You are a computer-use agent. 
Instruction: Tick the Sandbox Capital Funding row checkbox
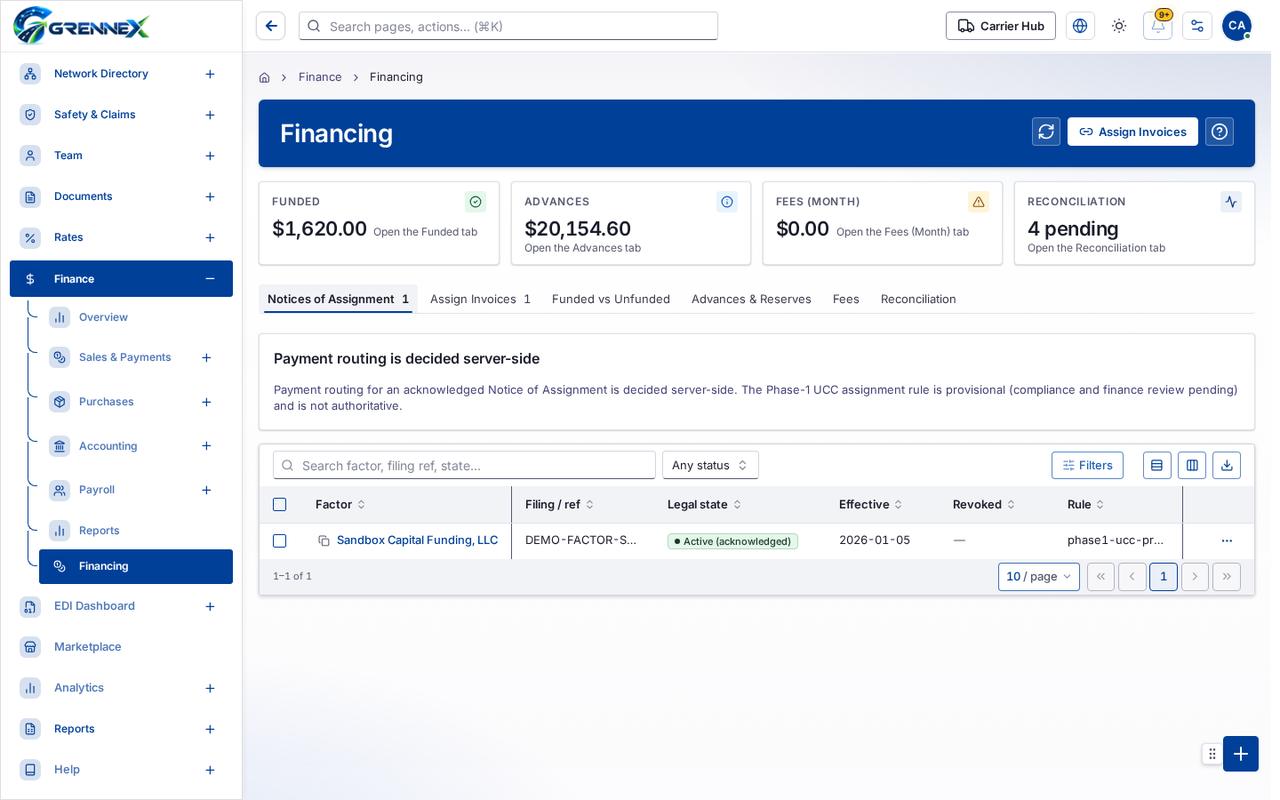click(x=280, y=541)
